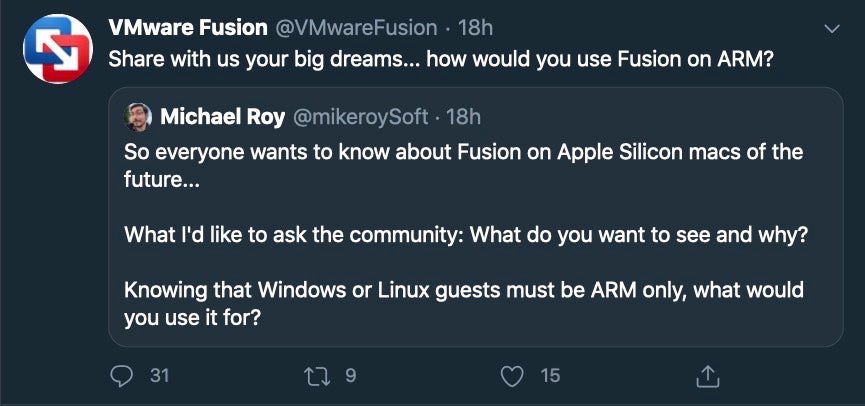The height and width of the screenshot is (406, 865).
Task: Click the 18h timestamp beside @VMwareFusion
Action: pyautogui.click(x=474, y=28)
